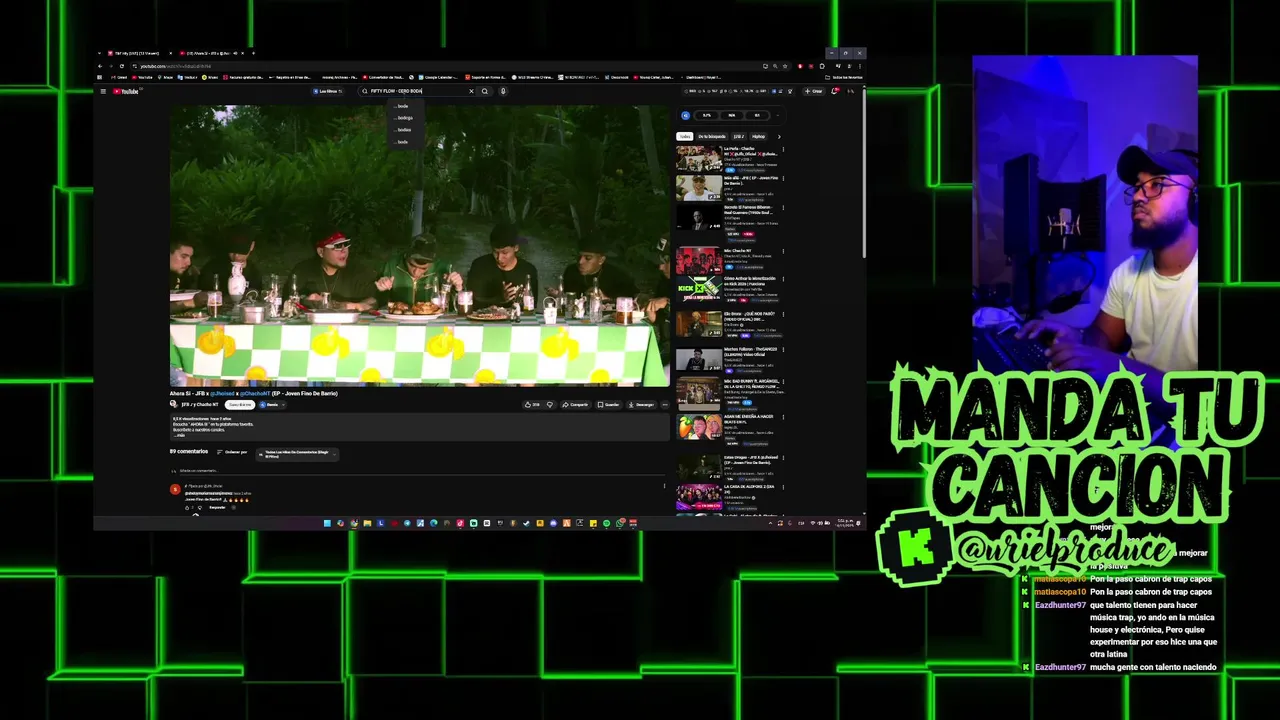This screenshot has height=720, width=1280.
Task: Open the @Jhoised channel link in title
Action: (x=222, y=393)
